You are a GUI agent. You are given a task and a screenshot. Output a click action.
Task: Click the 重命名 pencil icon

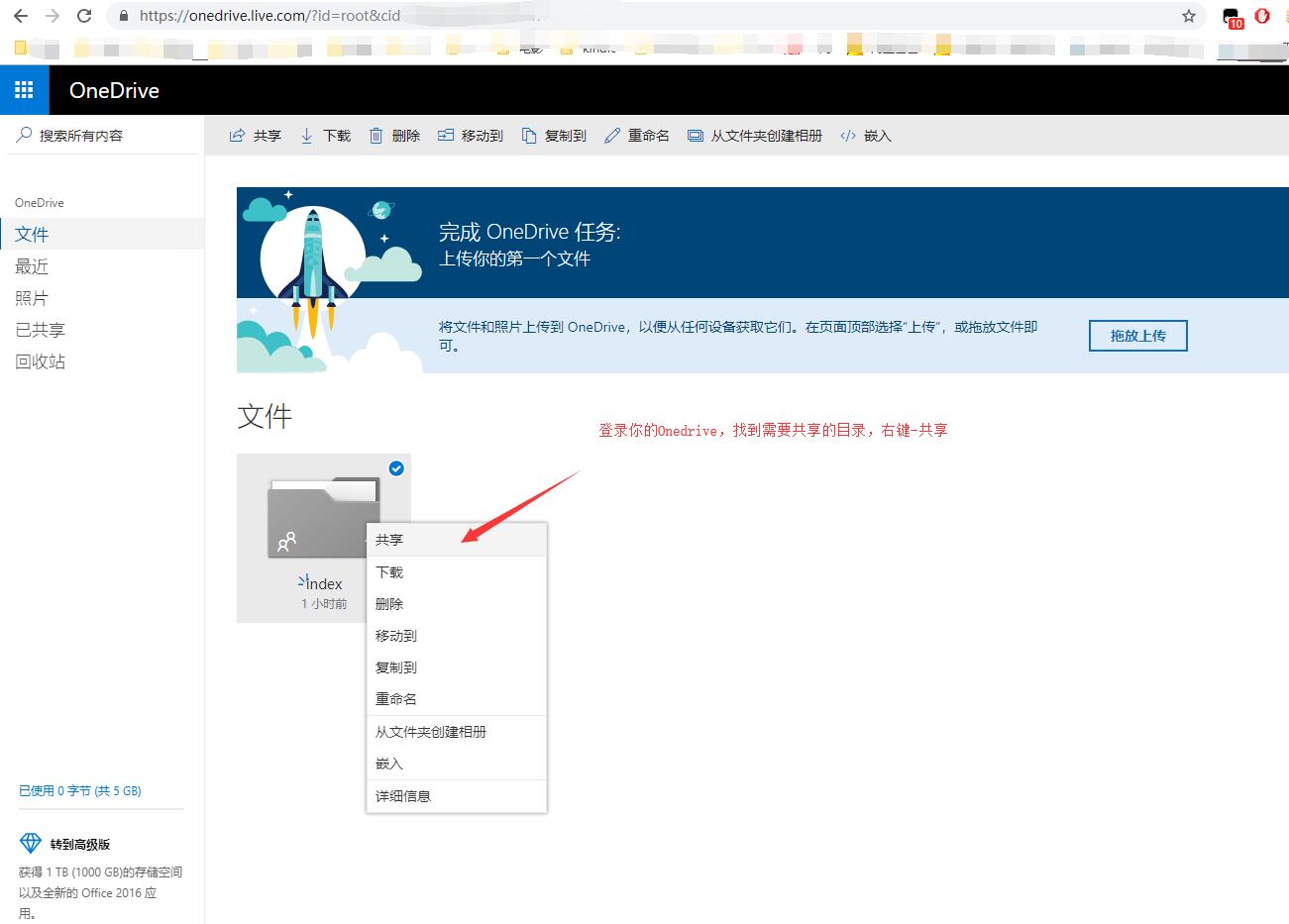tap(612, 136)
